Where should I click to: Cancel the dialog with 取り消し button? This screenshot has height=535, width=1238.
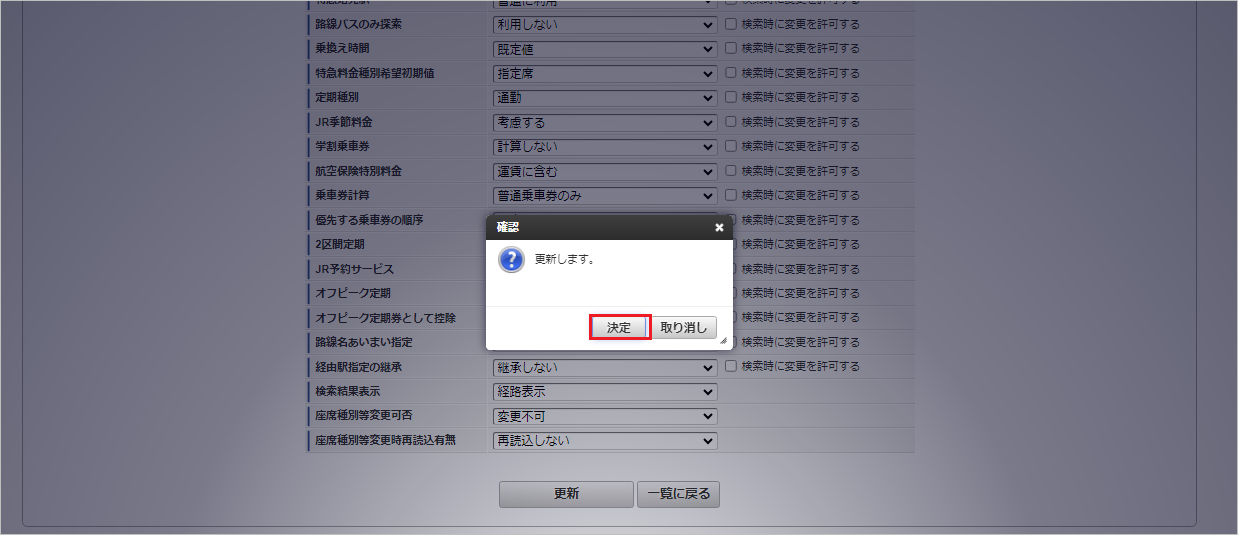[x=684, y=328]
